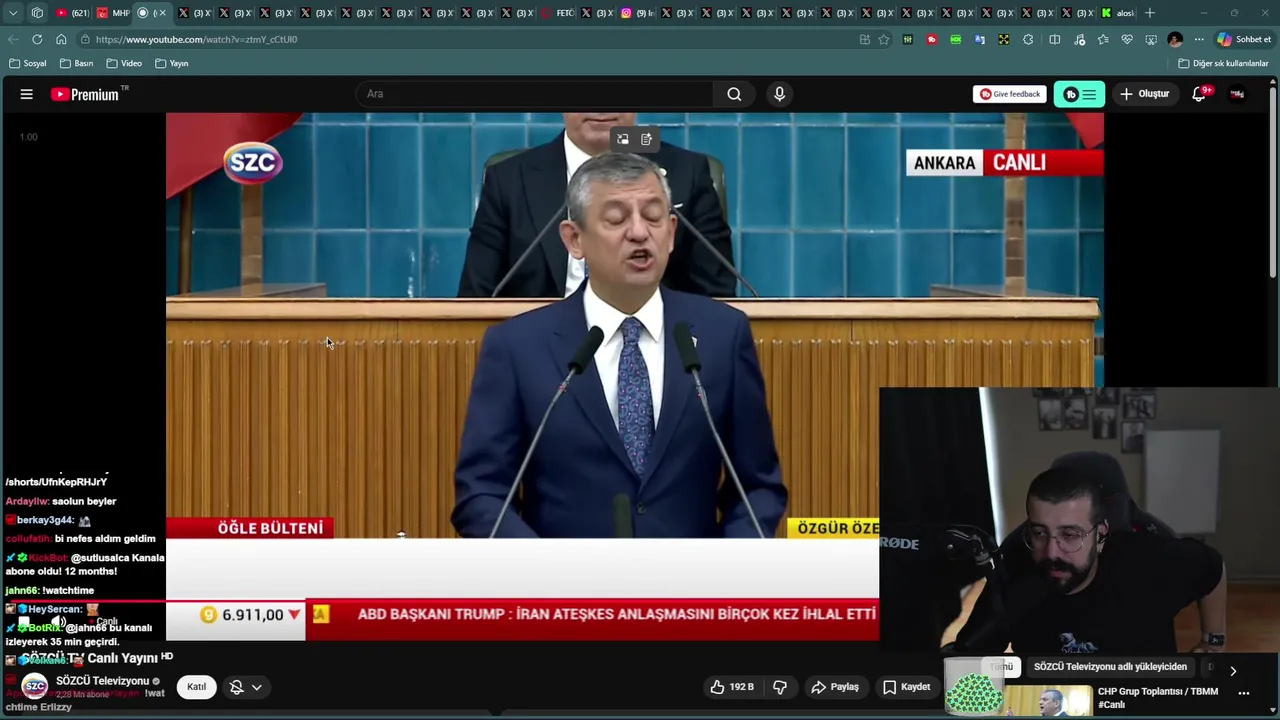The image size is (1280, 720).
Task: Open Video bookmarks folder
Action: (x=124, y=63)
